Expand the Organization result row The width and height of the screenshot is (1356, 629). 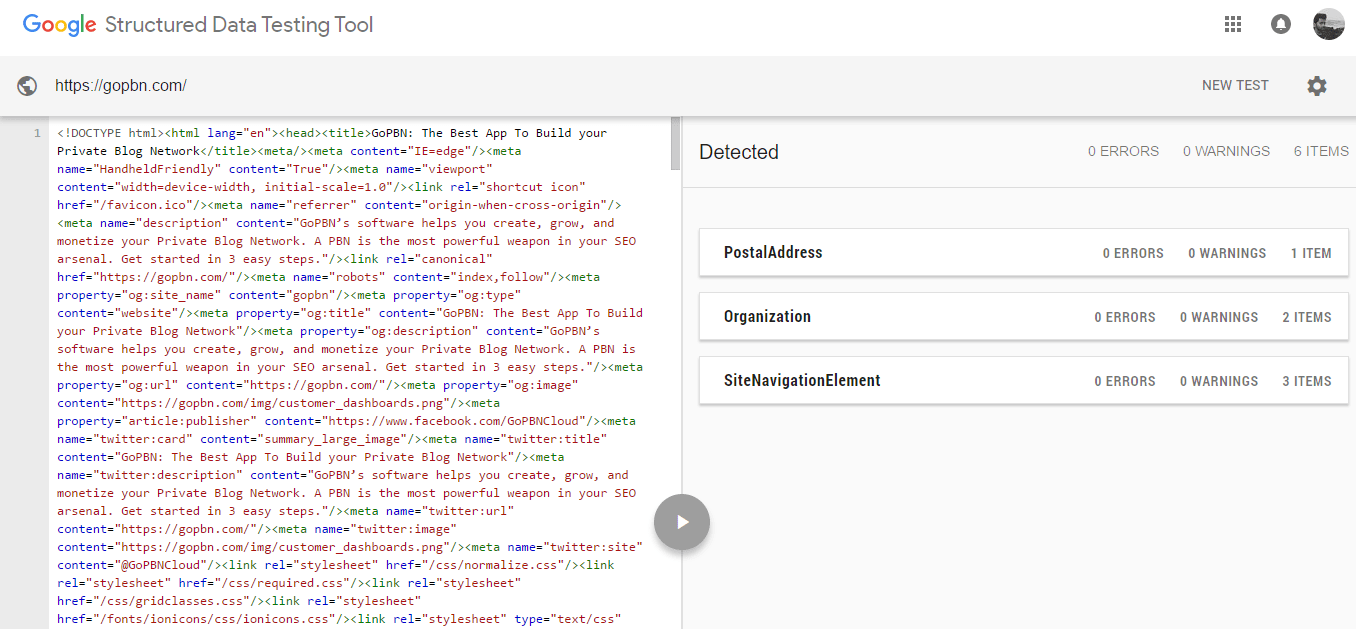(x=1024, y=317)
